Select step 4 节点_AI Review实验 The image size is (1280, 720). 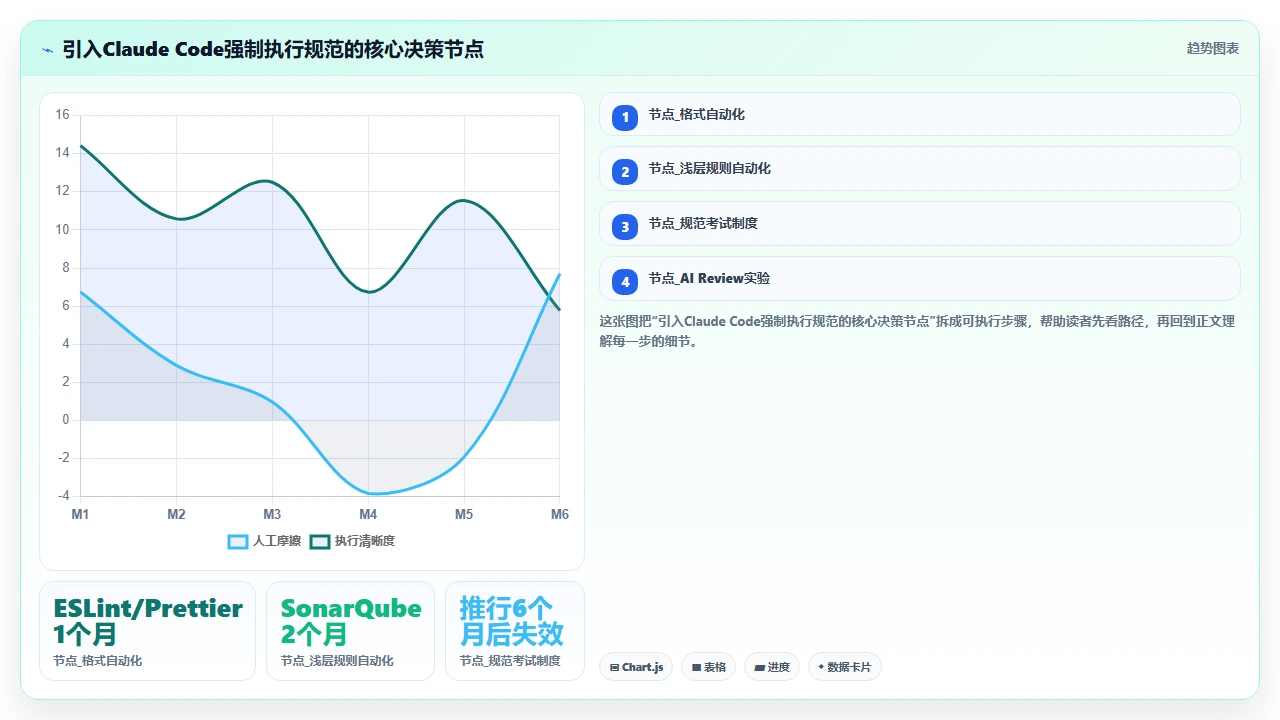click(x=919, y=279)
